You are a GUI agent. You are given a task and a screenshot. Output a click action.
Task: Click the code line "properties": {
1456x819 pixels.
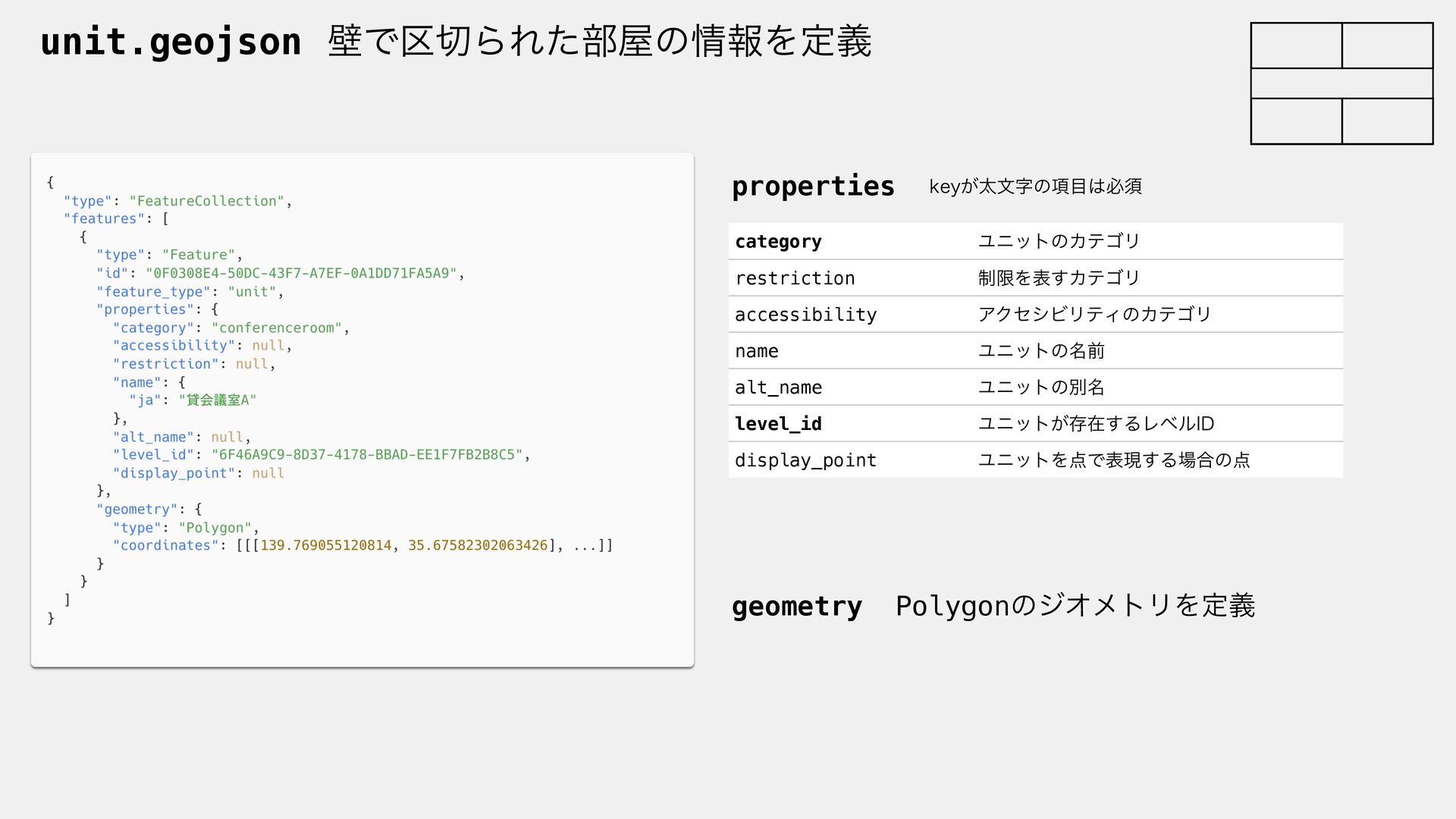pyautogui.click(x=157, y=309)
